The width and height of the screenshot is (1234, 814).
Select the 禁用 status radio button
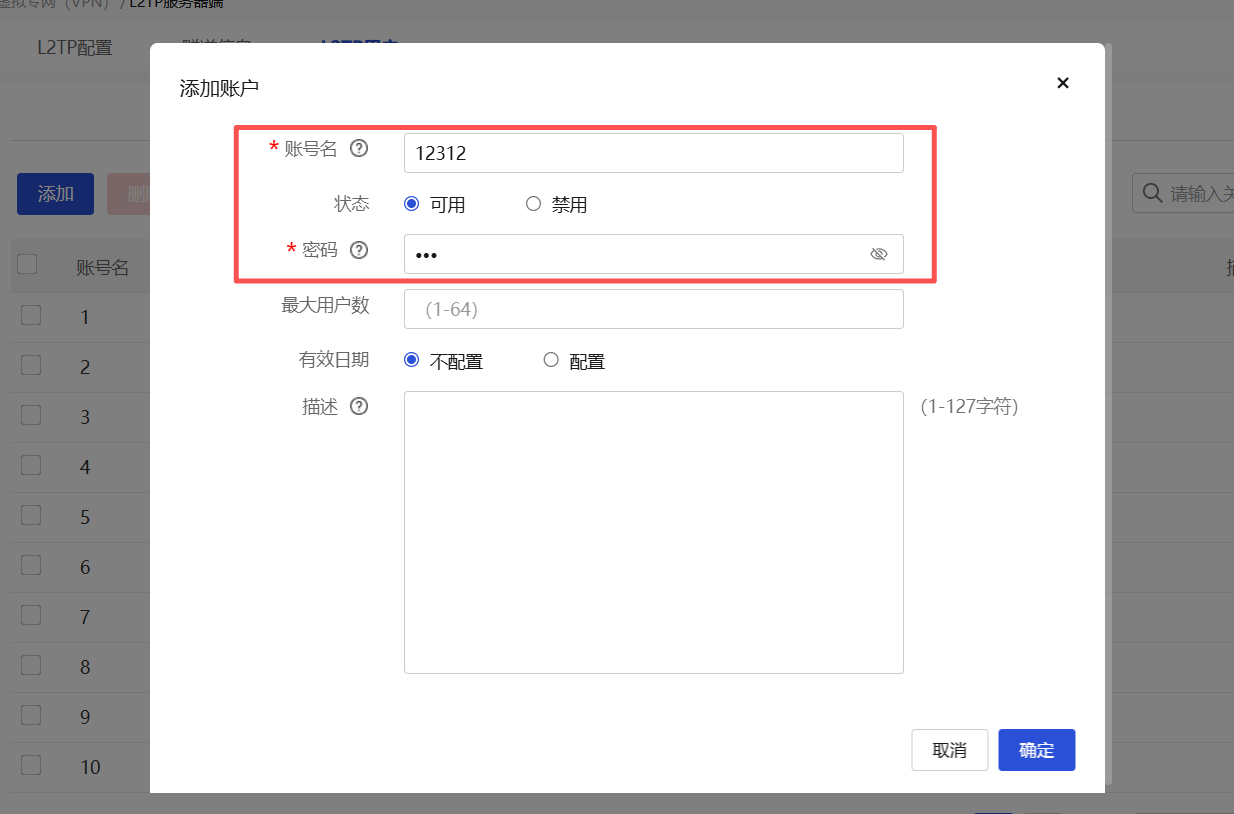(533, 204)
